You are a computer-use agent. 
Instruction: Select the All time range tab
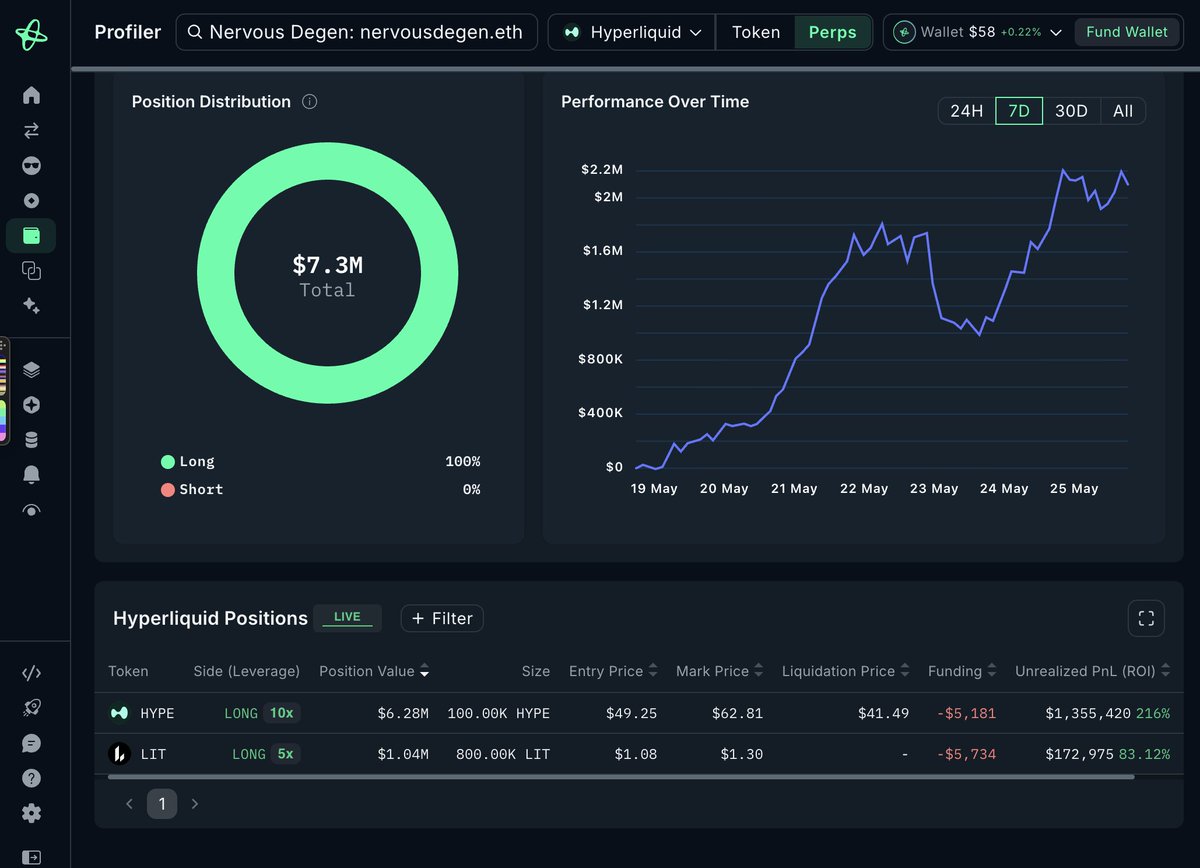coord(1123,111)
